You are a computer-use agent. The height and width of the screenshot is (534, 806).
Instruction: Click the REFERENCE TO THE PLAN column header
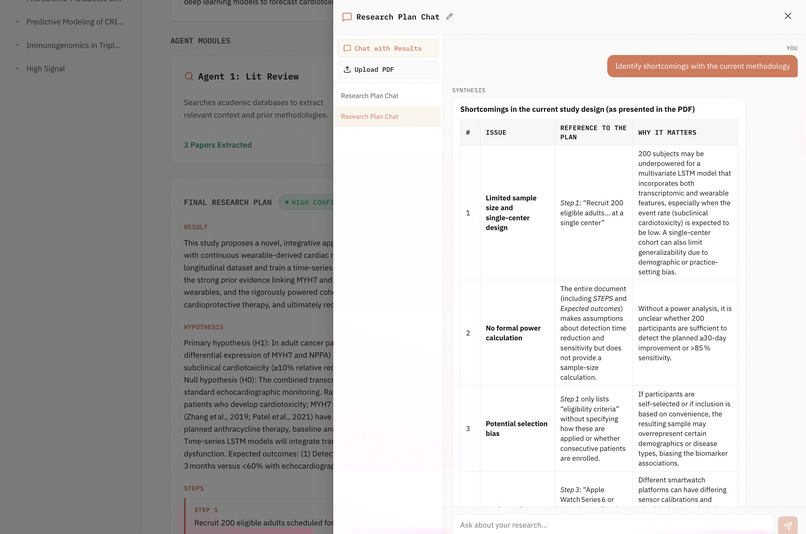pyautogui.click(x=593, y=132)
